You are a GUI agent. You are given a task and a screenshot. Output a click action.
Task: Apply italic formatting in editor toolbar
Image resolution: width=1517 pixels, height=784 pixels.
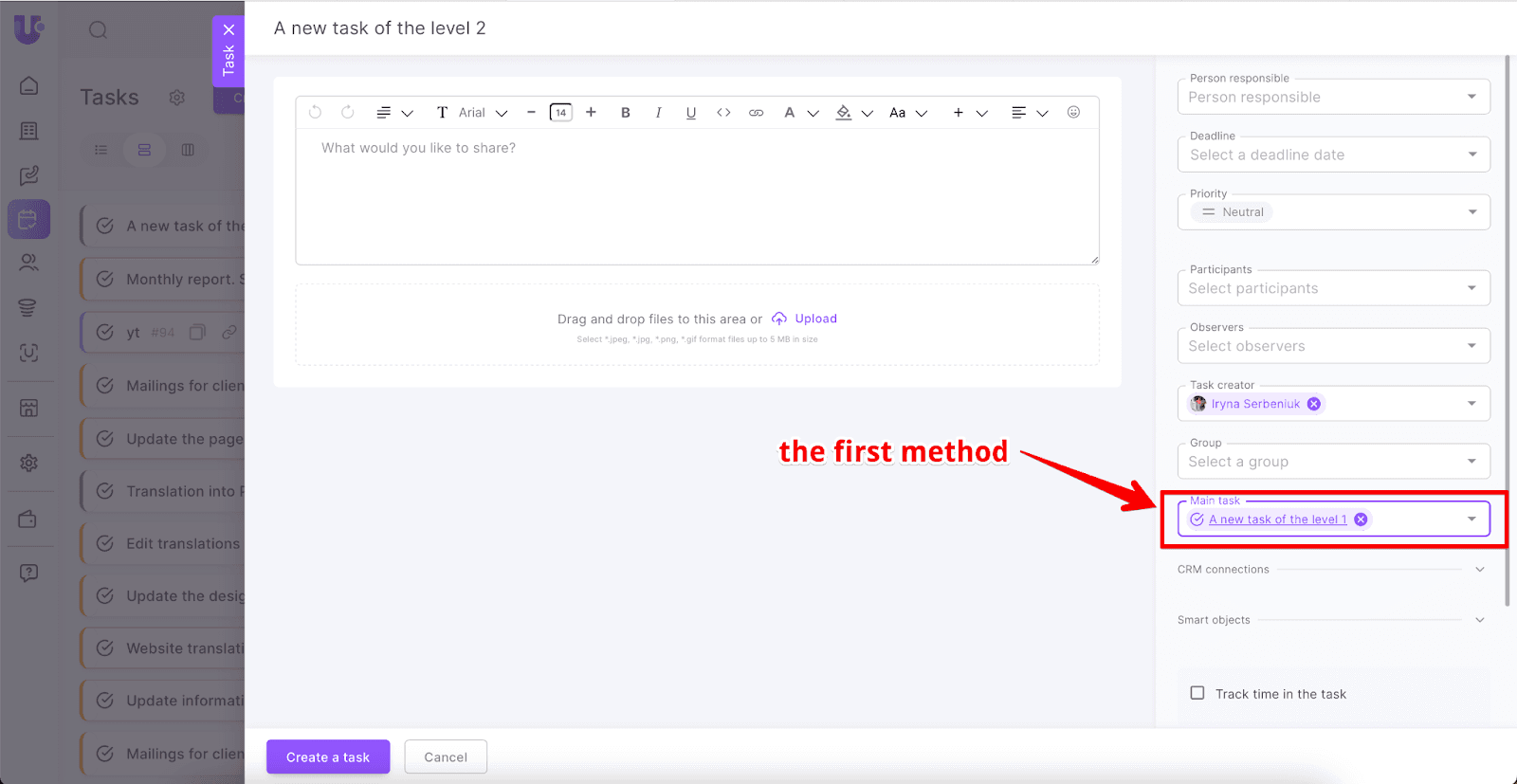click(658, 113)
